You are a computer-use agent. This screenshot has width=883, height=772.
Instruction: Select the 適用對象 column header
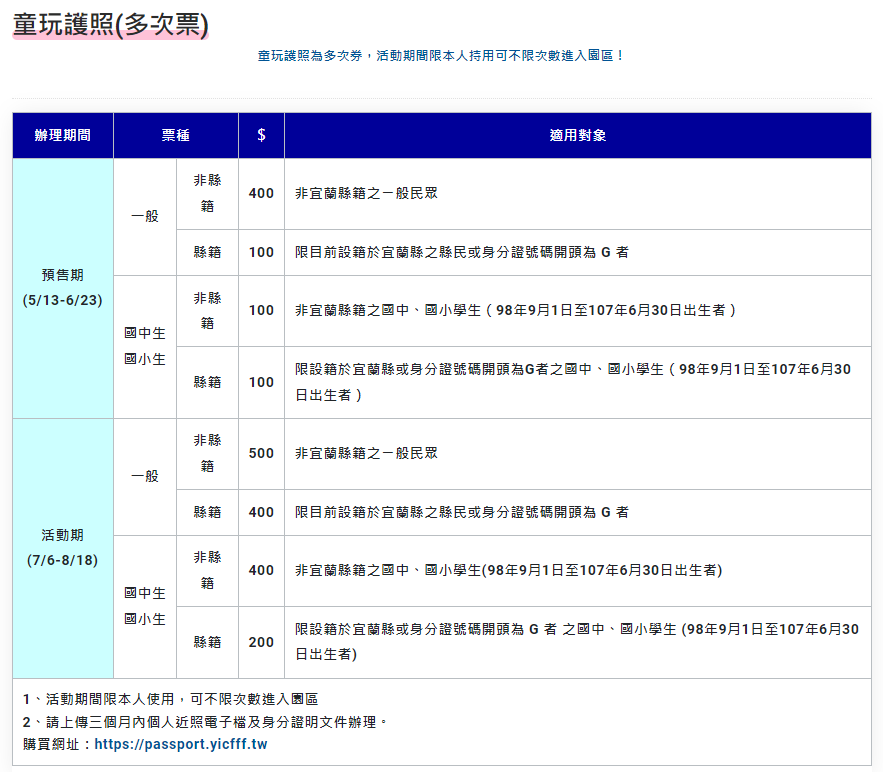click(x=578, y=135)
